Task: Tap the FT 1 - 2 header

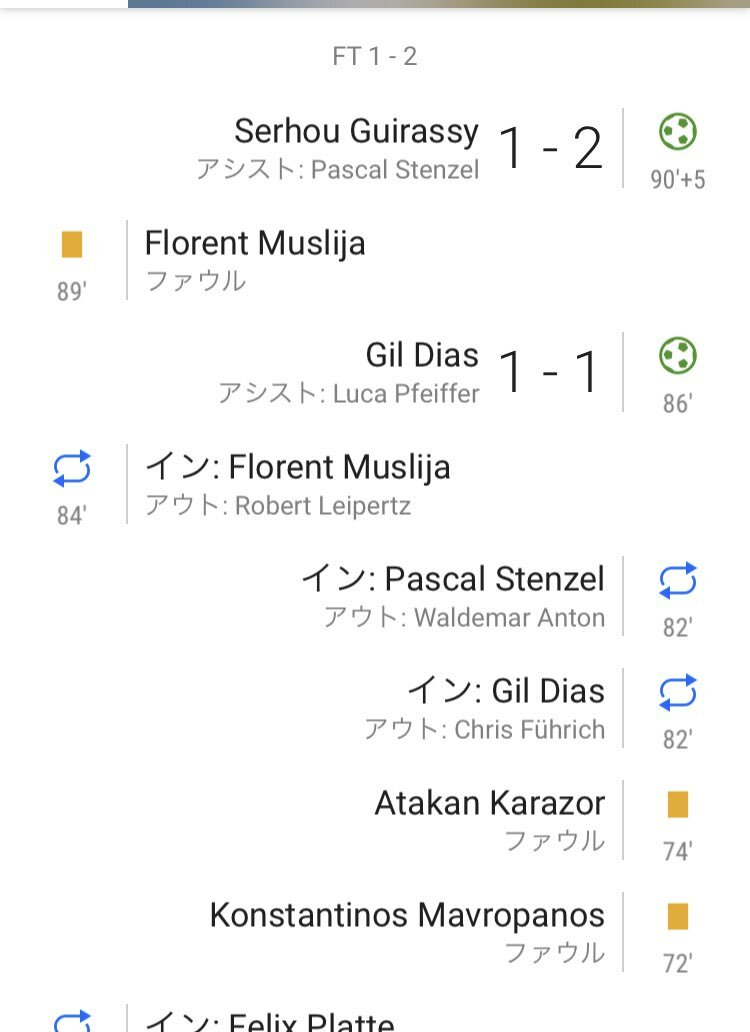Action: (375, 56)
